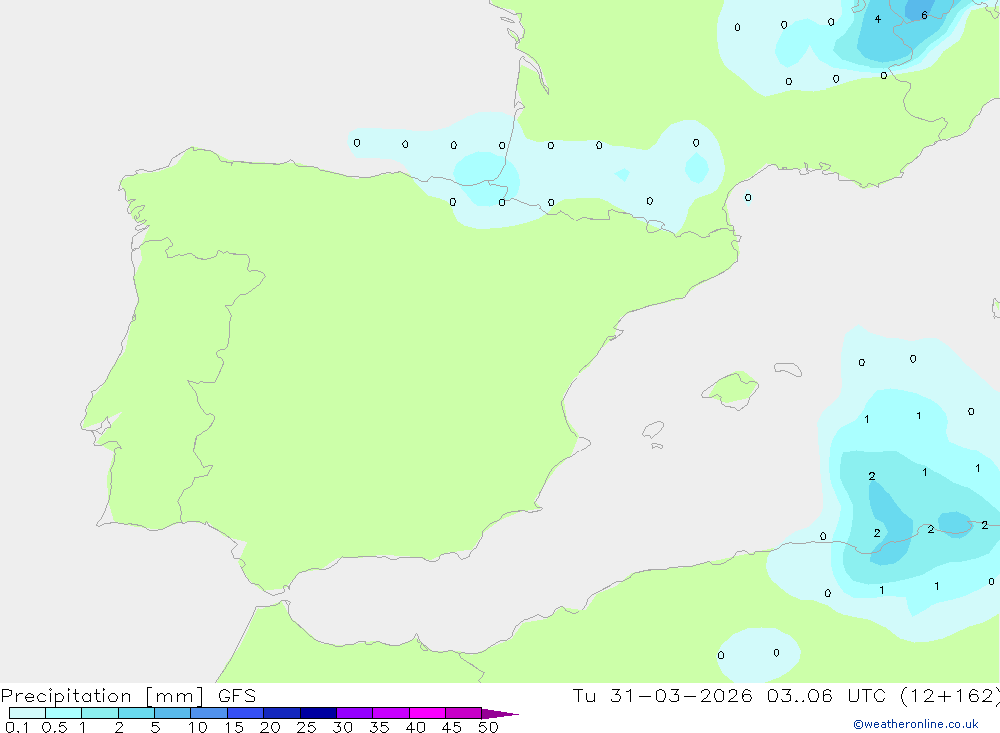Viewport: 1000px width, 733px height.
Task: Click the Ibiza island on the map
Action: click(x=653, y=430)
